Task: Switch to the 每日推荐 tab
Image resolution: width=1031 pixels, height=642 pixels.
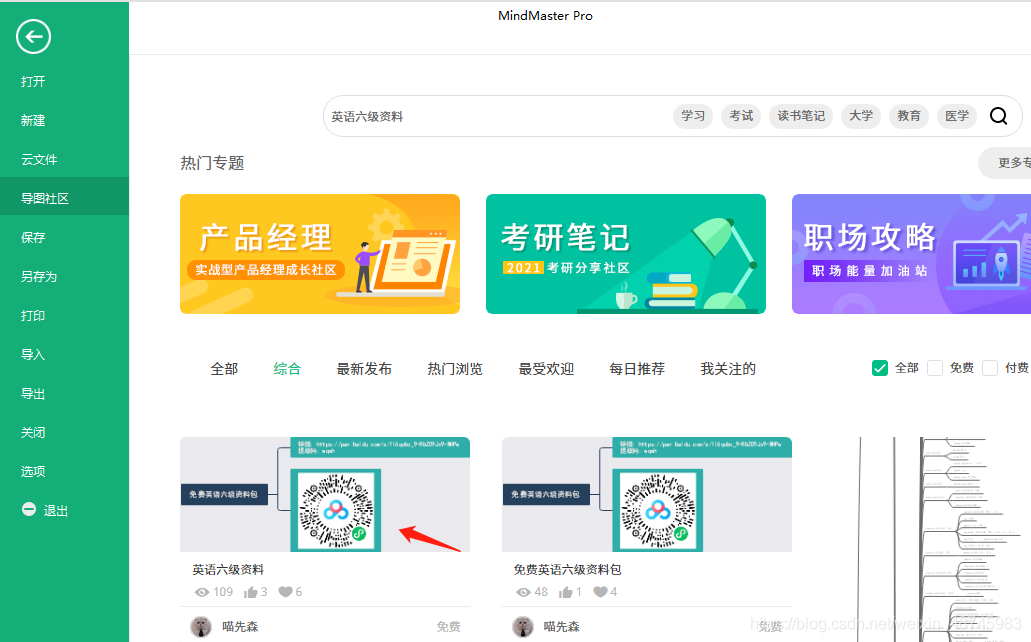Action: 637,369
